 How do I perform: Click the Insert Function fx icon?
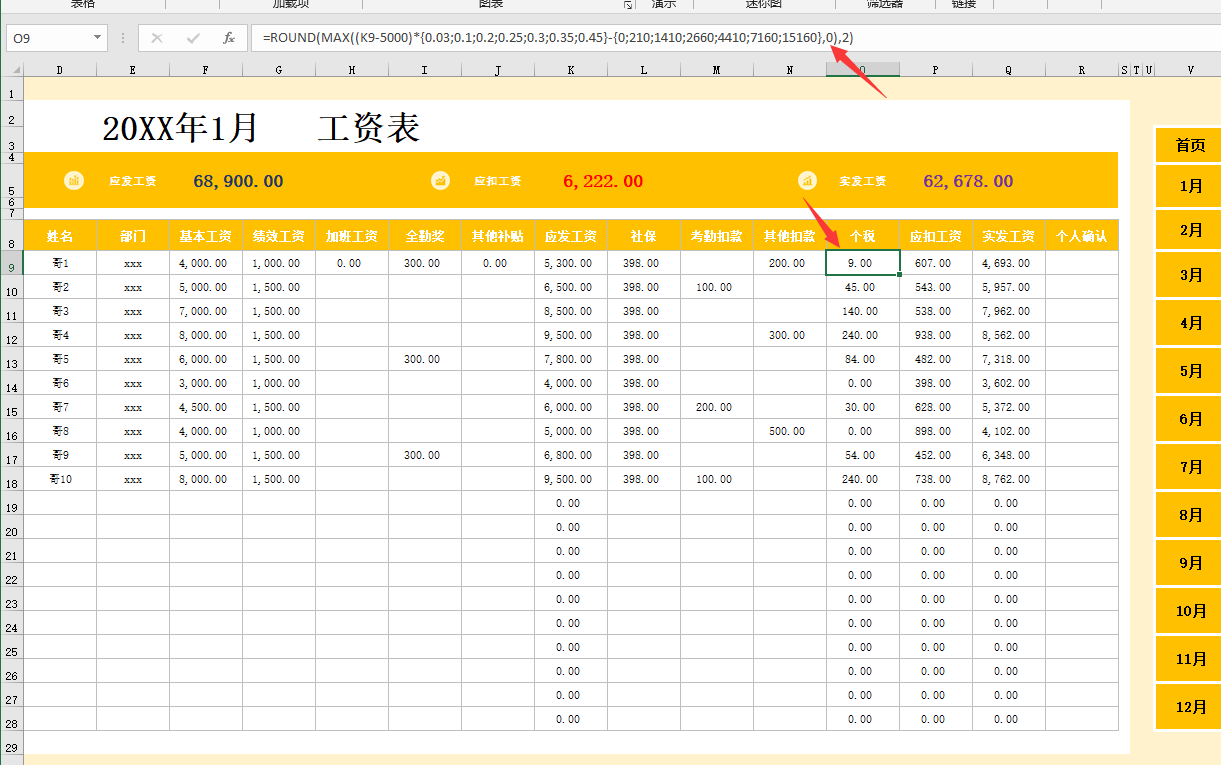229,38
